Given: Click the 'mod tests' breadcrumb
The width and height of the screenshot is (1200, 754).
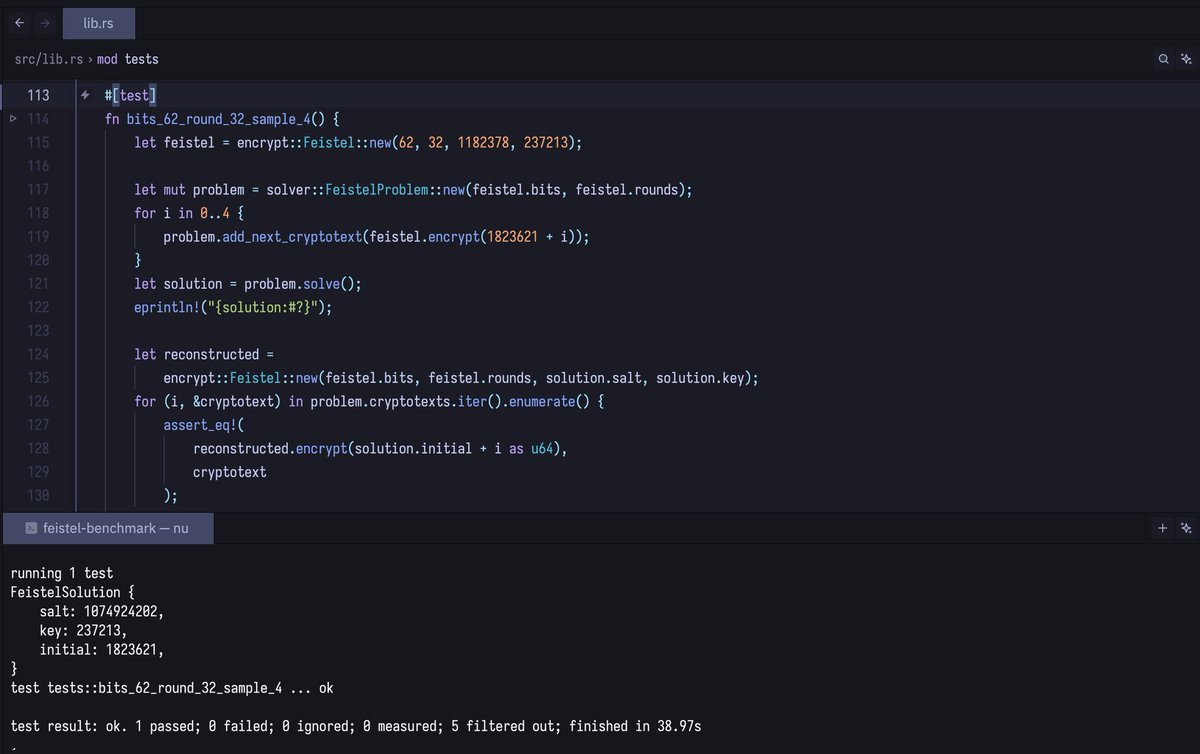Looking at the screenshot, I should pos(127,59).
